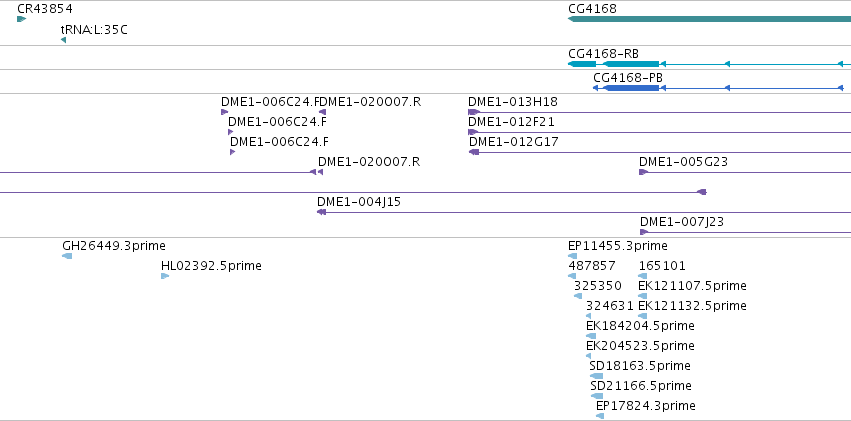Click the CG4168 gene name
The width and height of the screenshot is (851, 421).
592,9
